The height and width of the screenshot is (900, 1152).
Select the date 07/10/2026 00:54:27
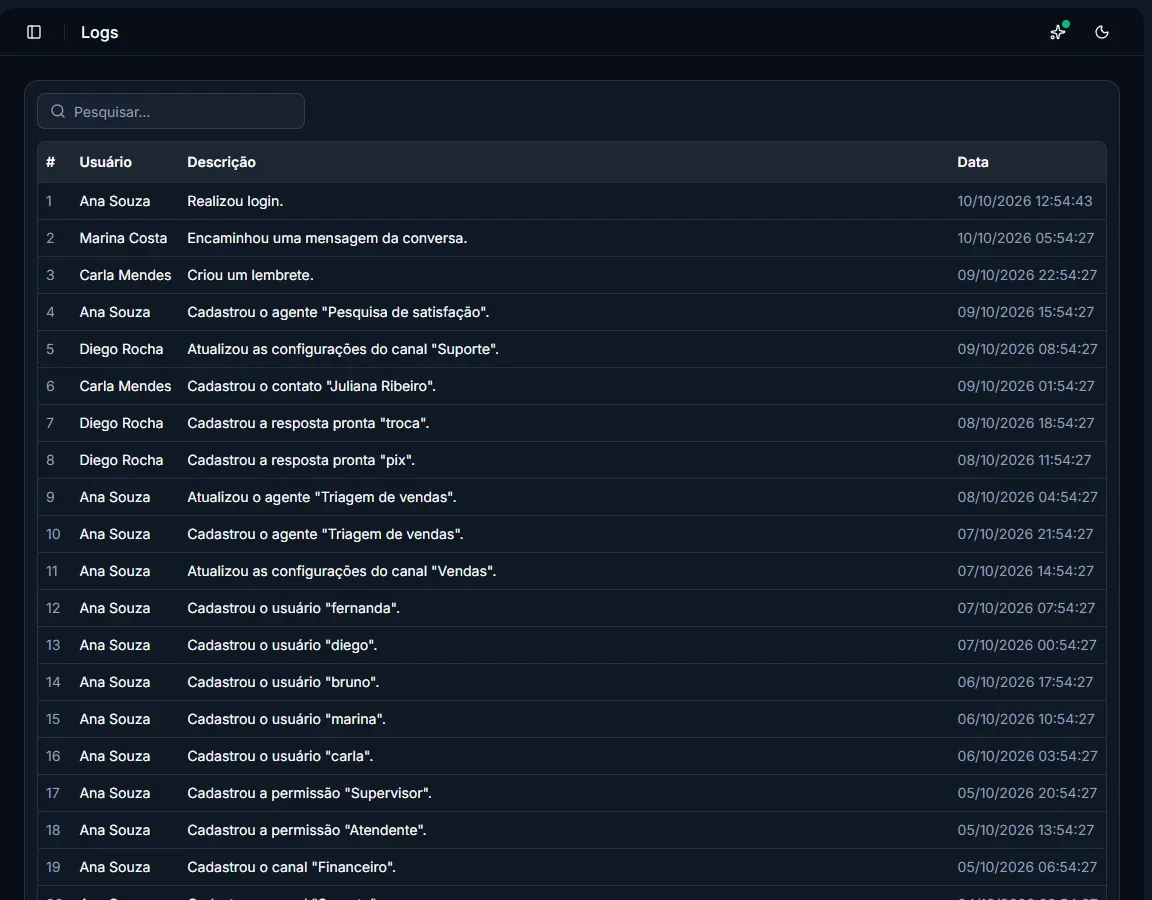1027,645
